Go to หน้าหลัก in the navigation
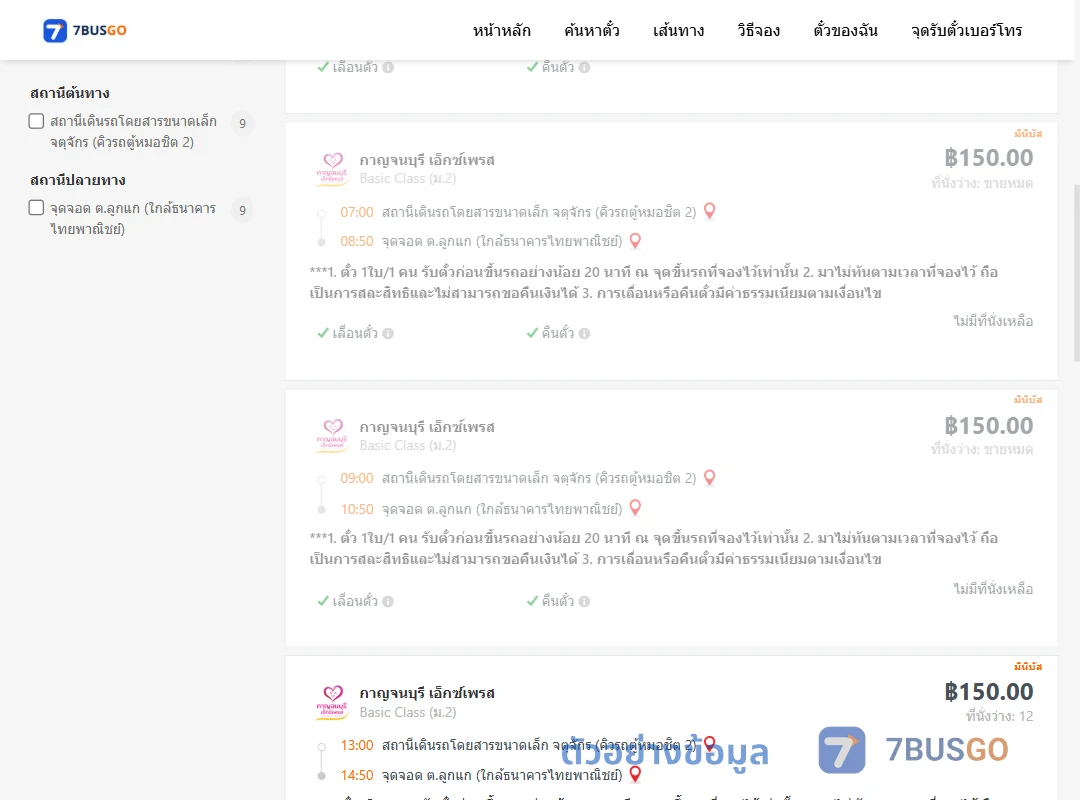 click(501, 30)
